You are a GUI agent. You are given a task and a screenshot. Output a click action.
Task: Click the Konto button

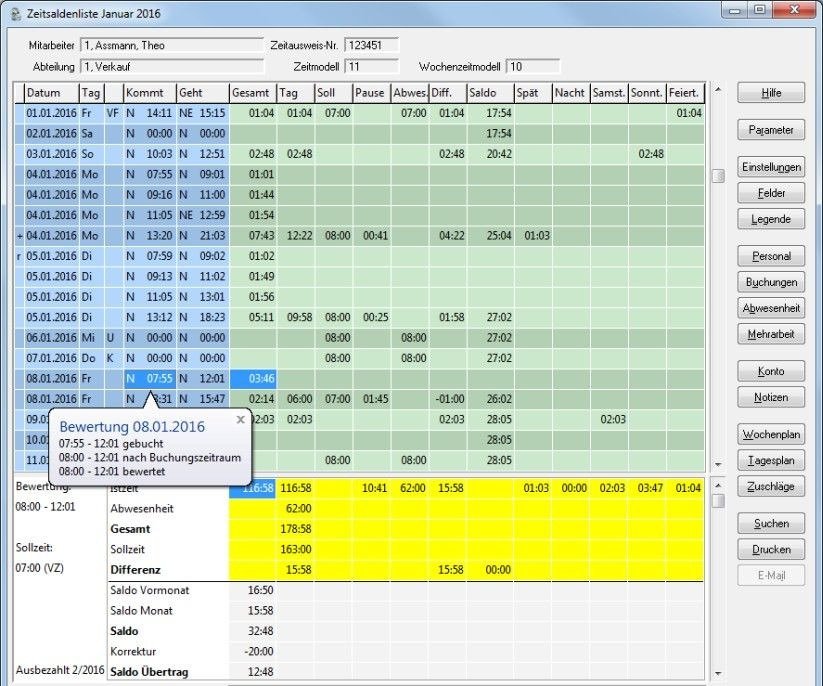[x=771, y=371]
